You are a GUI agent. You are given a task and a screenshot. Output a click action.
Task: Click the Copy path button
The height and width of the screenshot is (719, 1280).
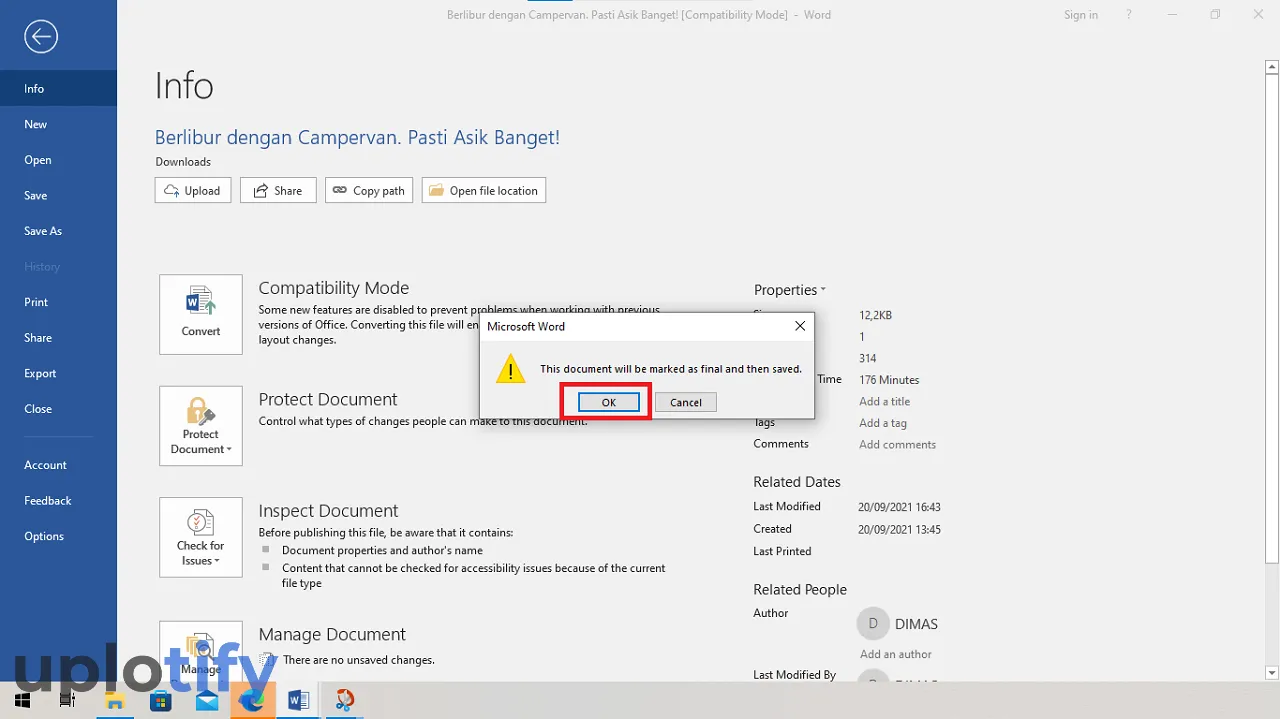[x=369, y=190]
